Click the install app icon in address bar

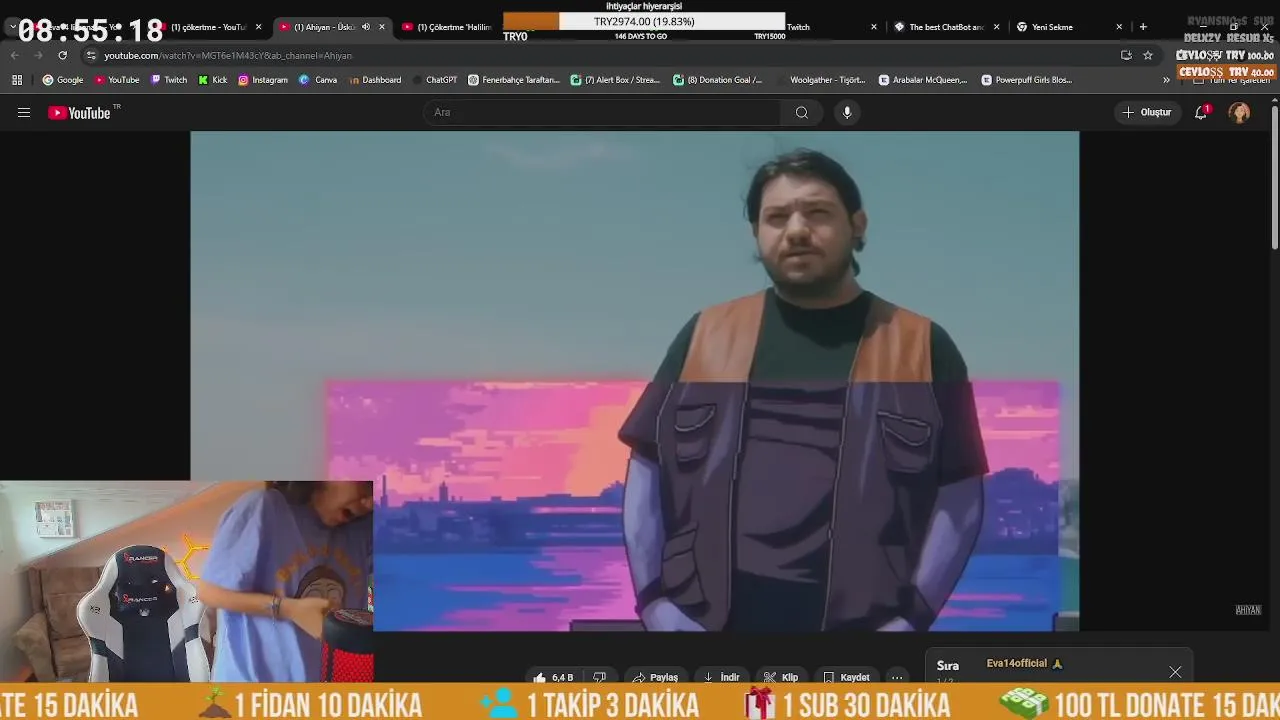pyautogui.click(x=1126, y=55)
